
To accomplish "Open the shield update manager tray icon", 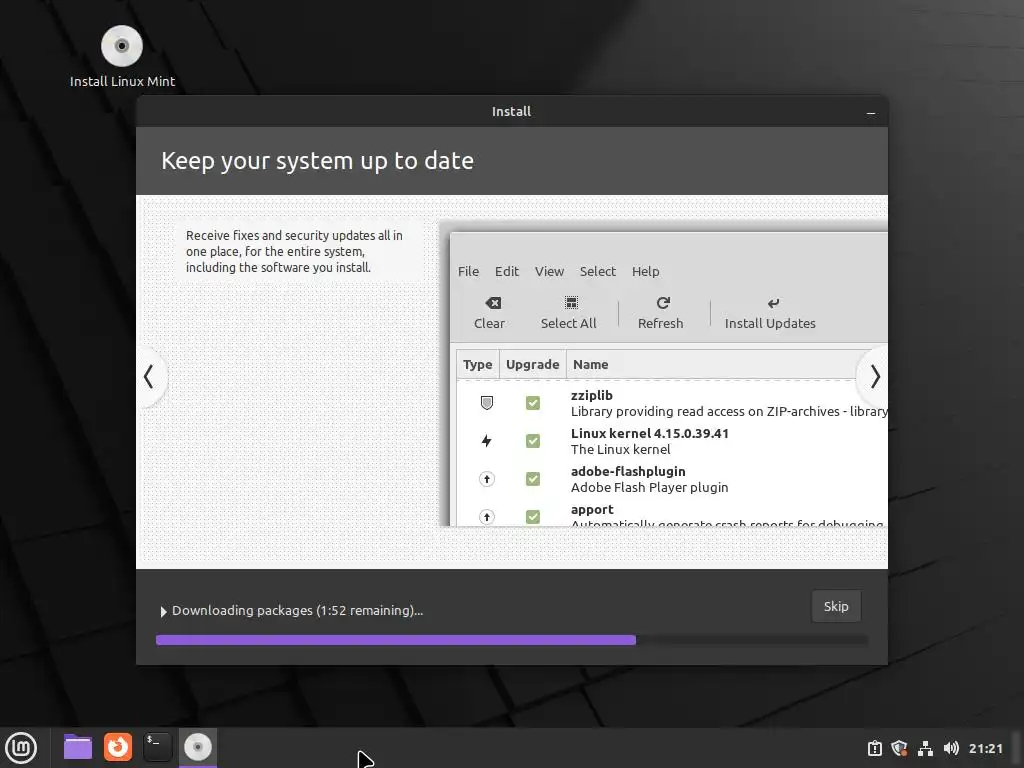I will (x=899, y=748).
